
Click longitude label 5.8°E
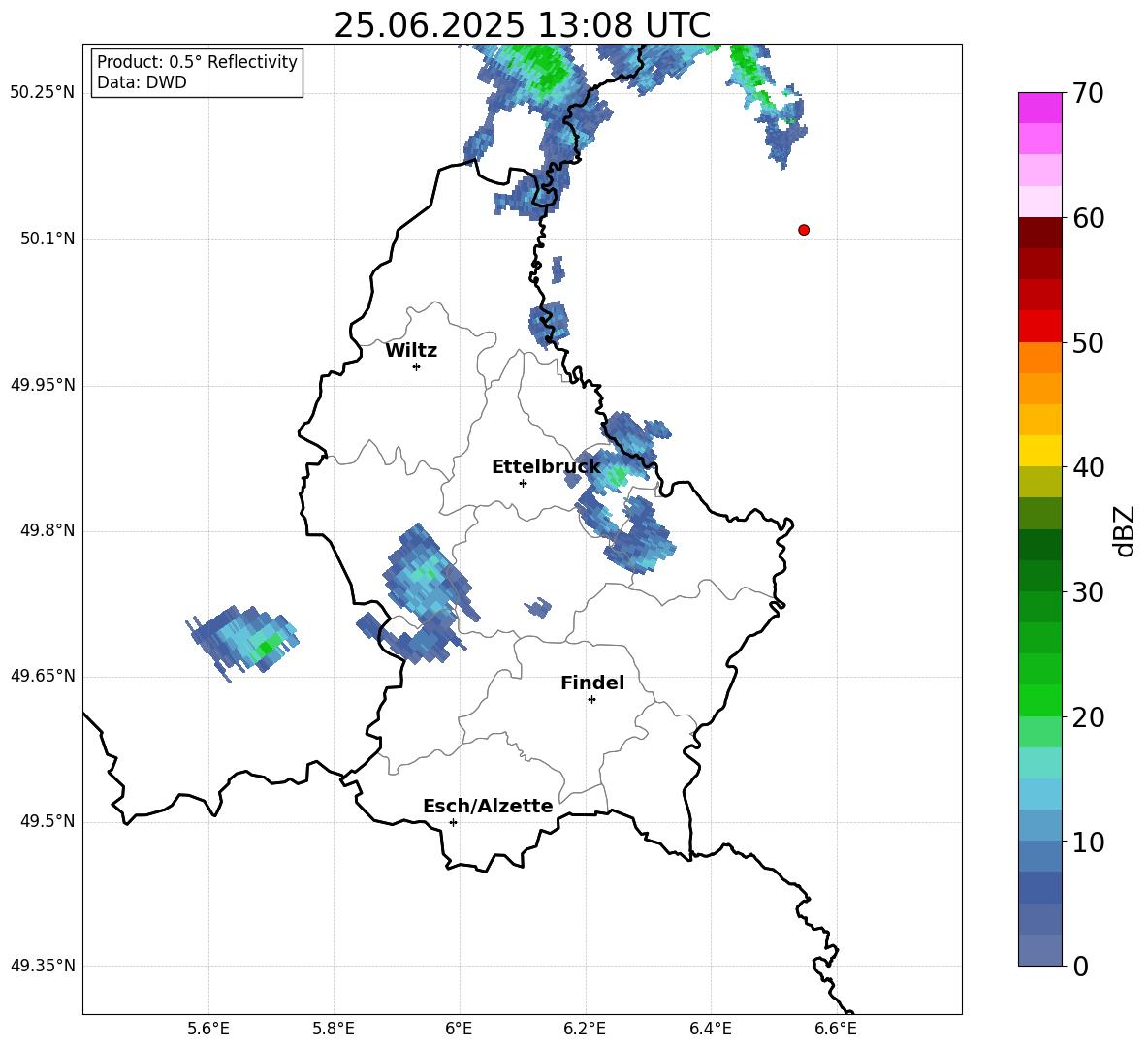(x=334, y=1029)
